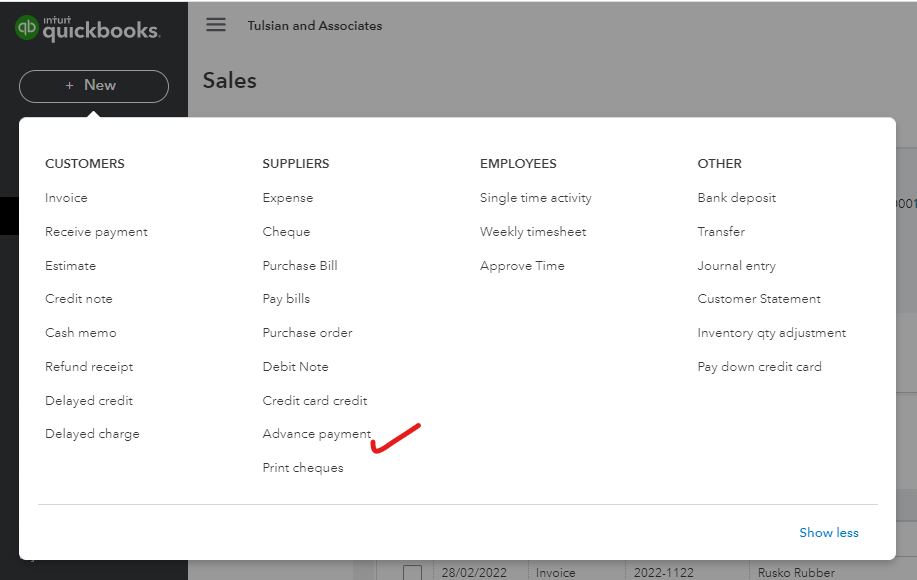Tick the checkbox beside the 28/02/2022 invoice
This screenshot has height=580, width=917.
coord(412,573)
